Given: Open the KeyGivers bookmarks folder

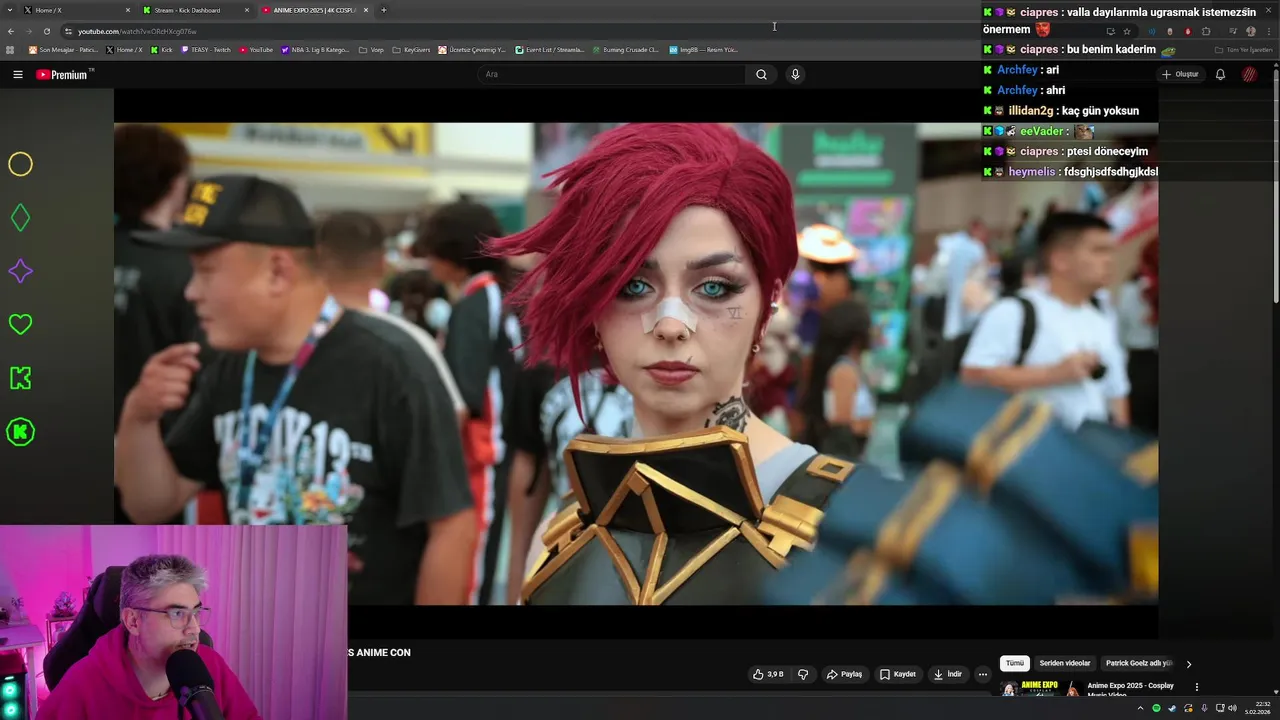Looking at the screenshot, I should [411, 49].
